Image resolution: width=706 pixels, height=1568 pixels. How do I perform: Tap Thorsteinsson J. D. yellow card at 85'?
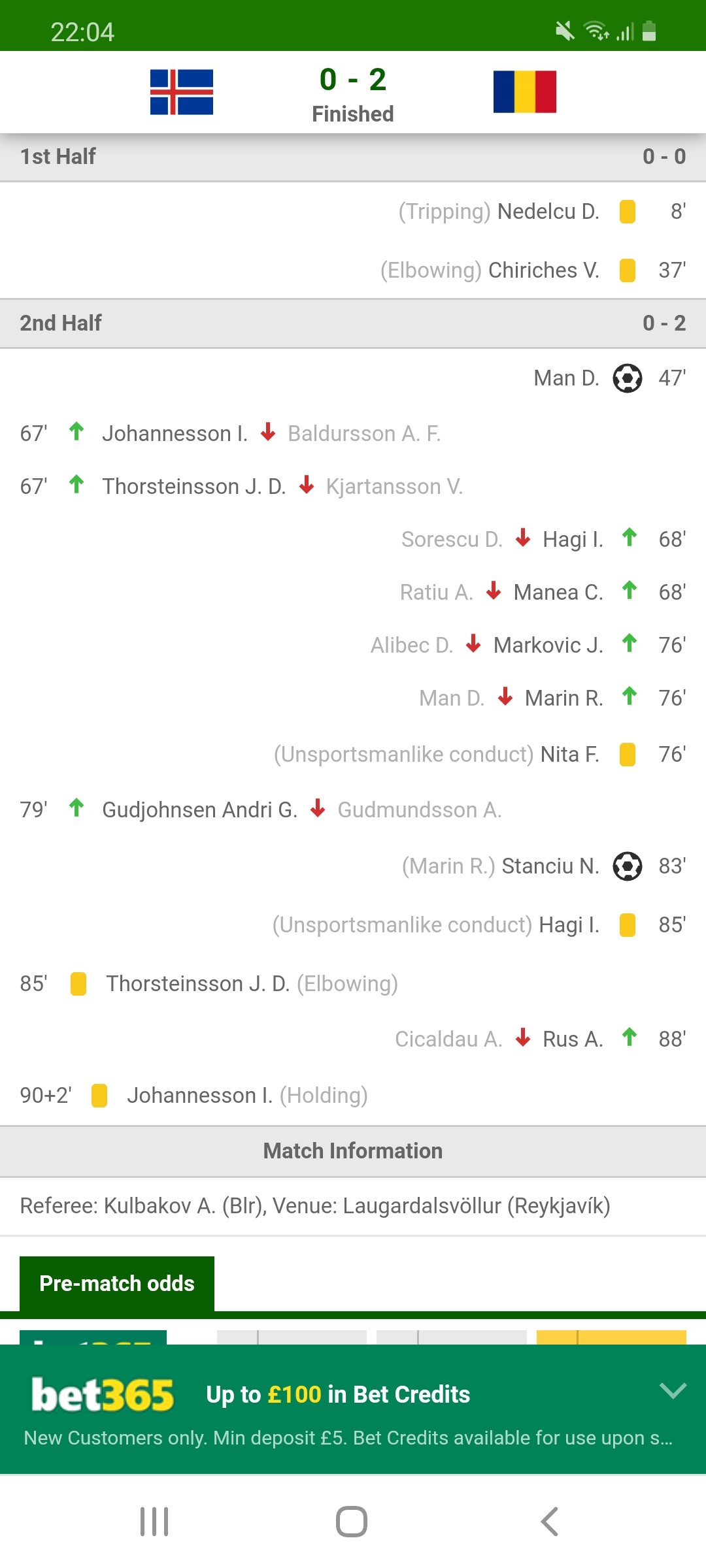click(x=78, y=984)
